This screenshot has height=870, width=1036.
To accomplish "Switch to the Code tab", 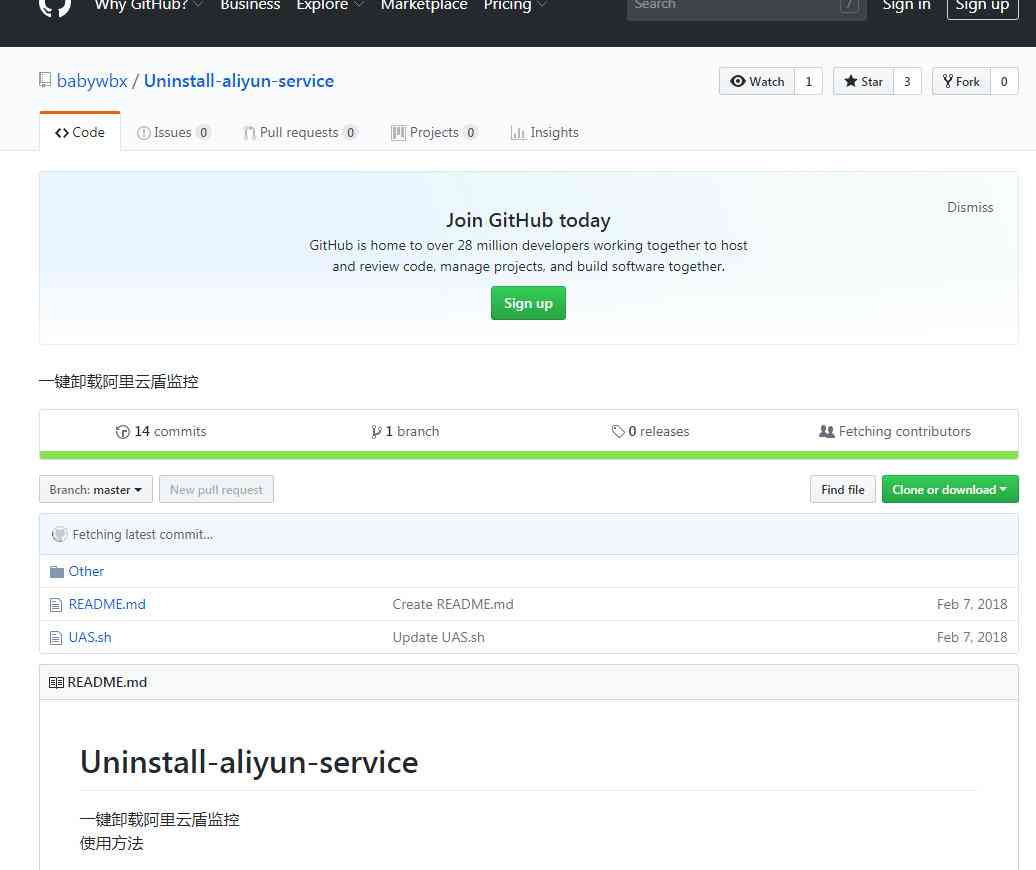I will point(80,132).
